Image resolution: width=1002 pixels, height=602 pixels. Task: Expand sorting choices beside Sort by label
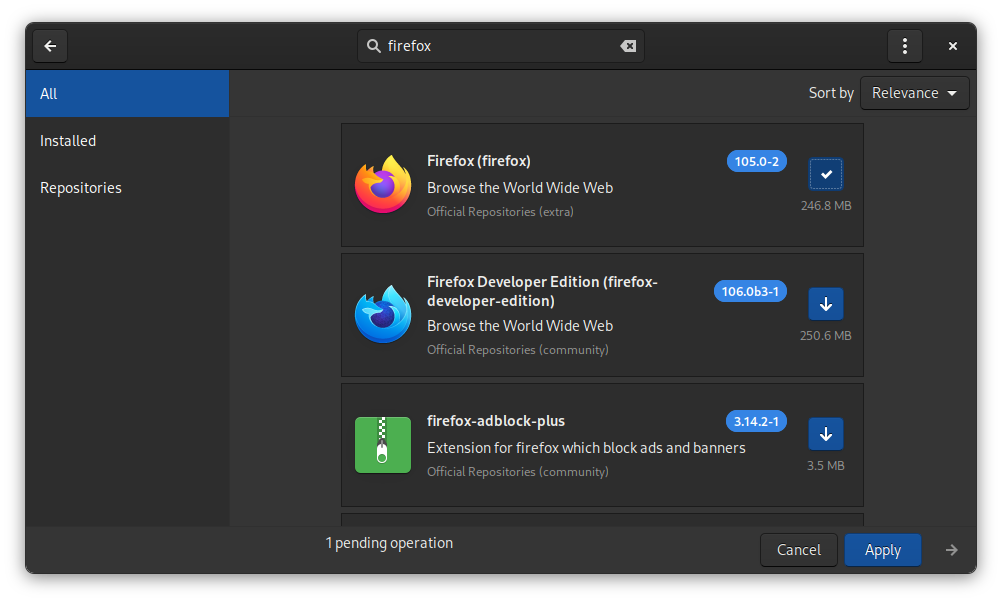pos(914,92)
